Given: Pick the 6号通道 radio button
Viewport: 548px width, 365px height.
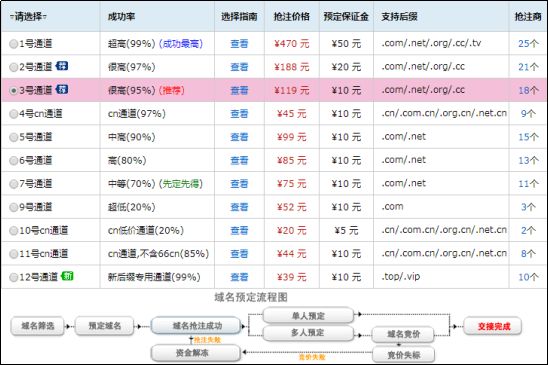Looking at the screenshot, I should click(13, 161).
